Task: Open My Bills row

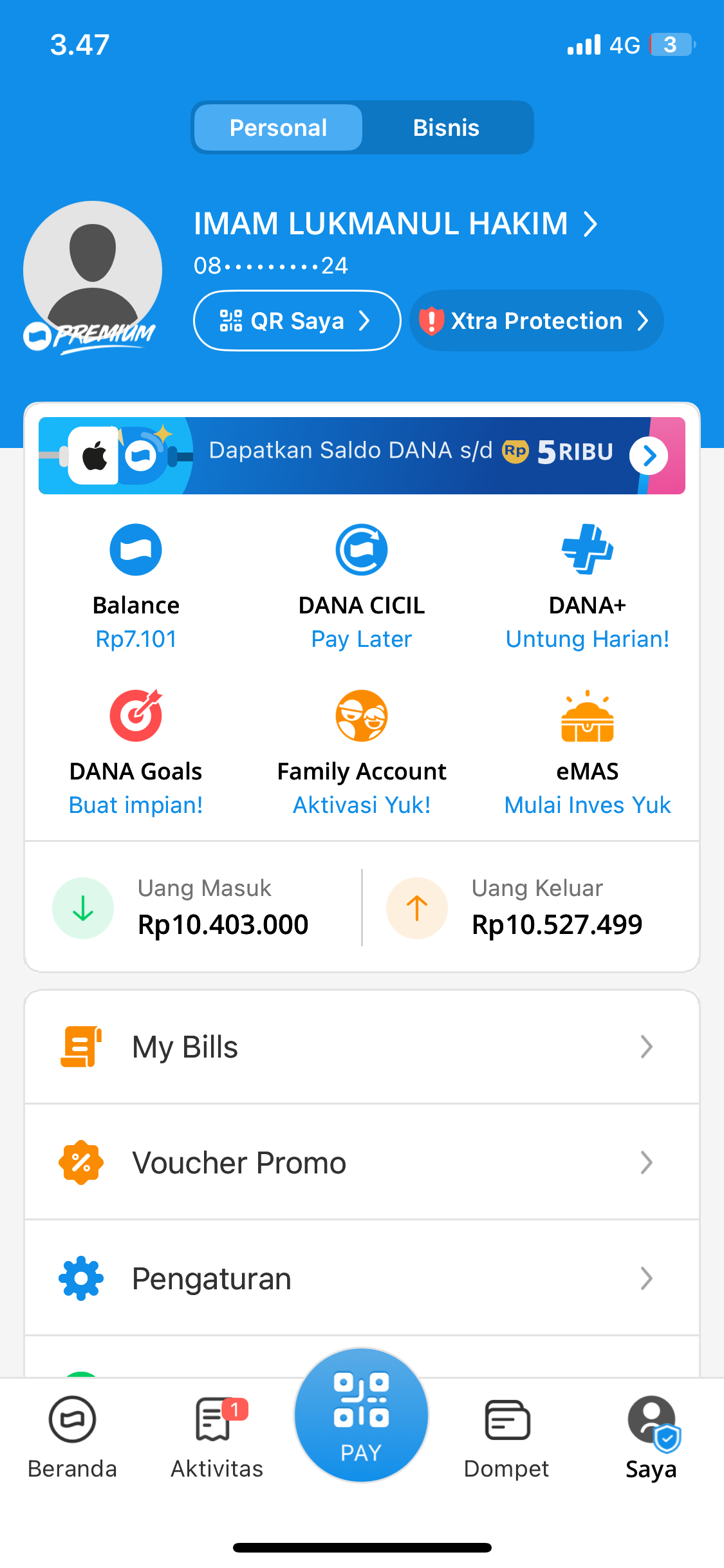Action: click(362, 1047)
